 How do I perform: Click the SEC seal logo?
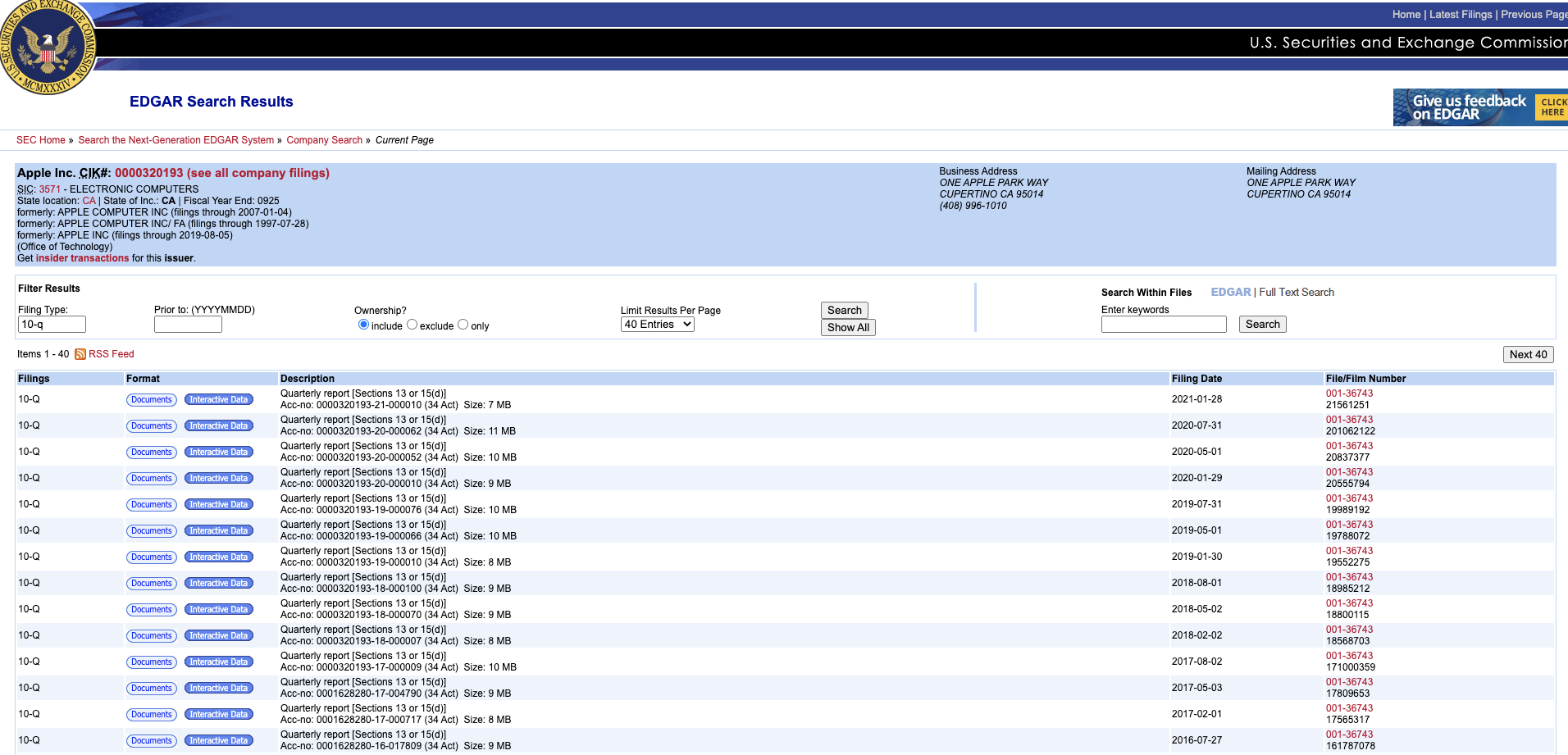click(x=48, y=47)
